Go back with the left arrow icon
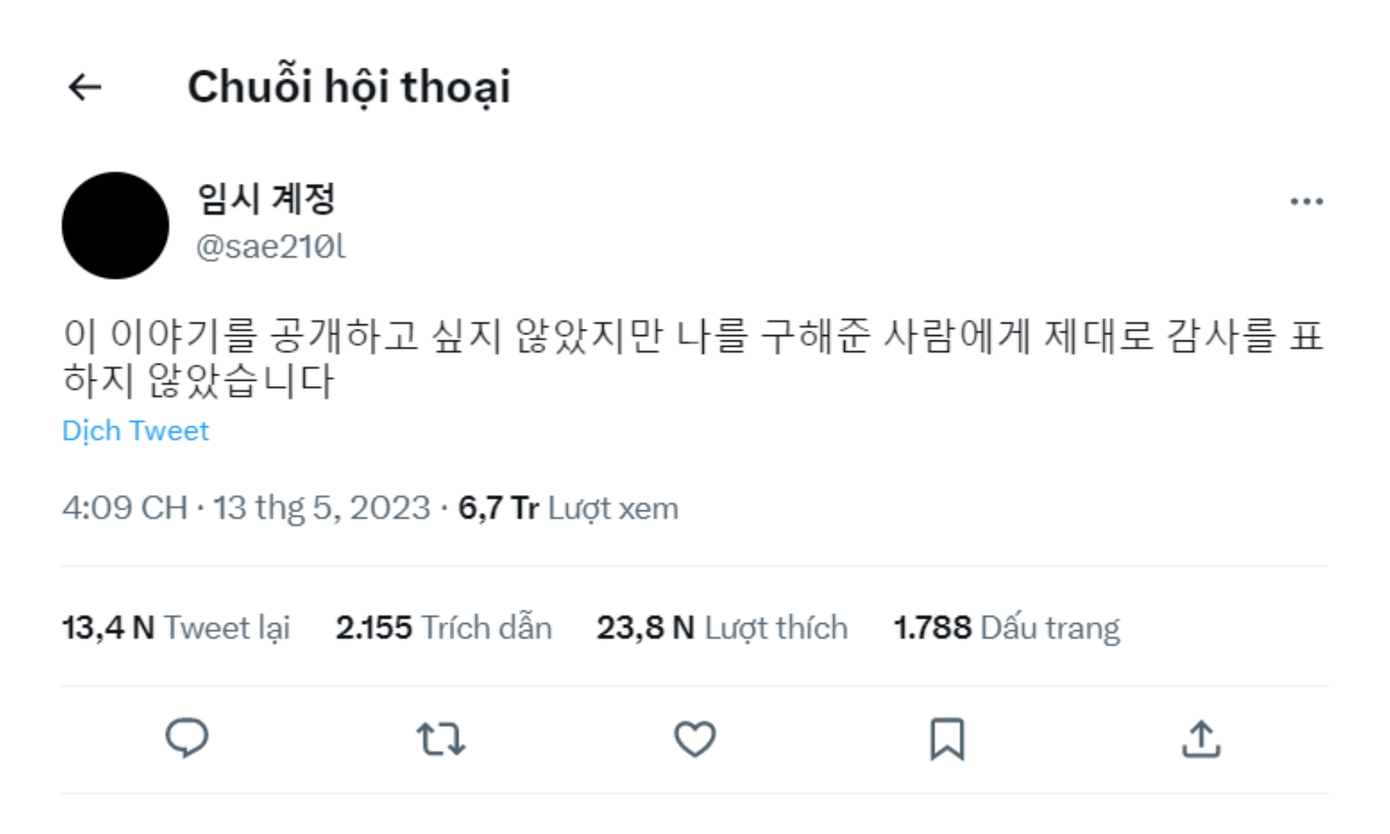This screenshot has height=834, width=1390. coord(83,88)
